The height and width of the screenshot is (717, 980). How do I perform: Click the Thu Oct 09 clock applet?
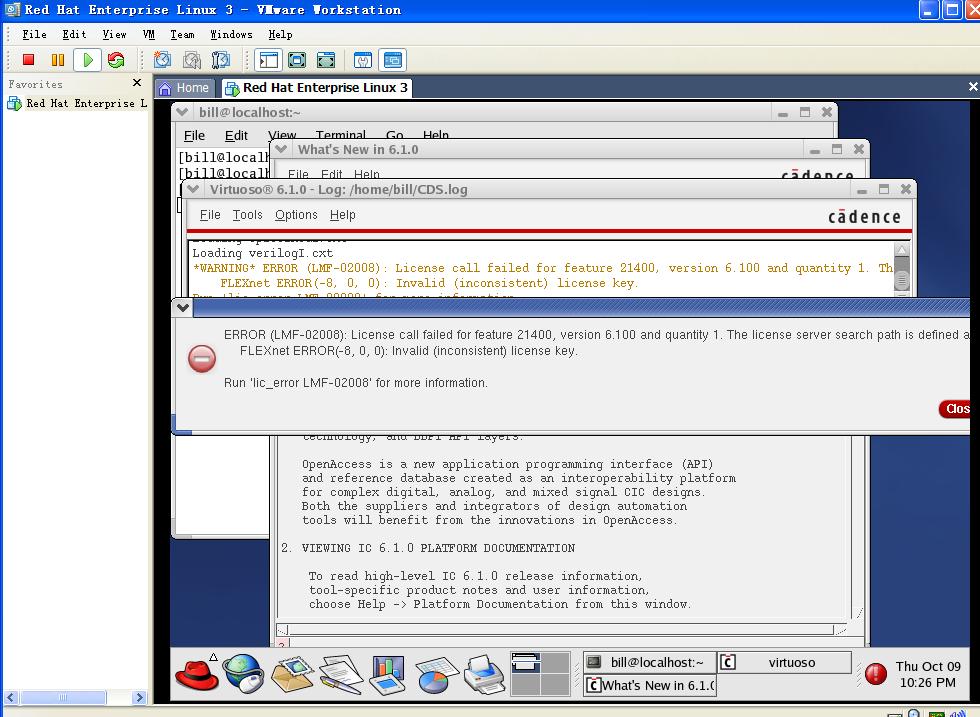click(928, 674)
